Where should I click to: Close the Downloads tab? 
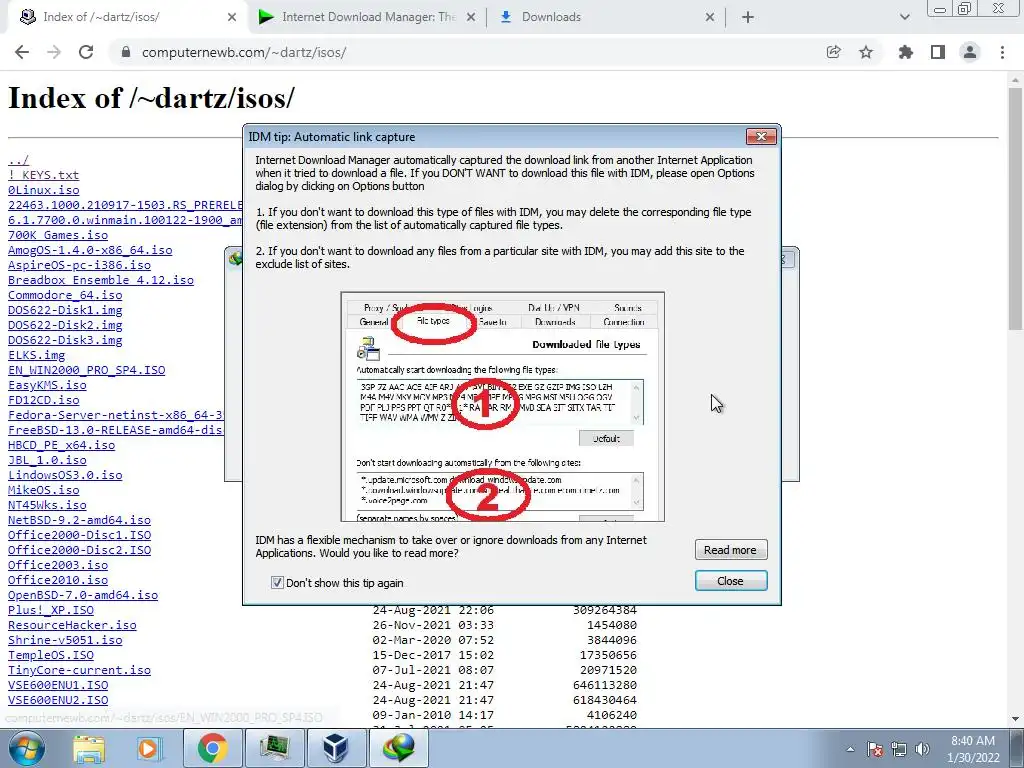click(710, 18)
